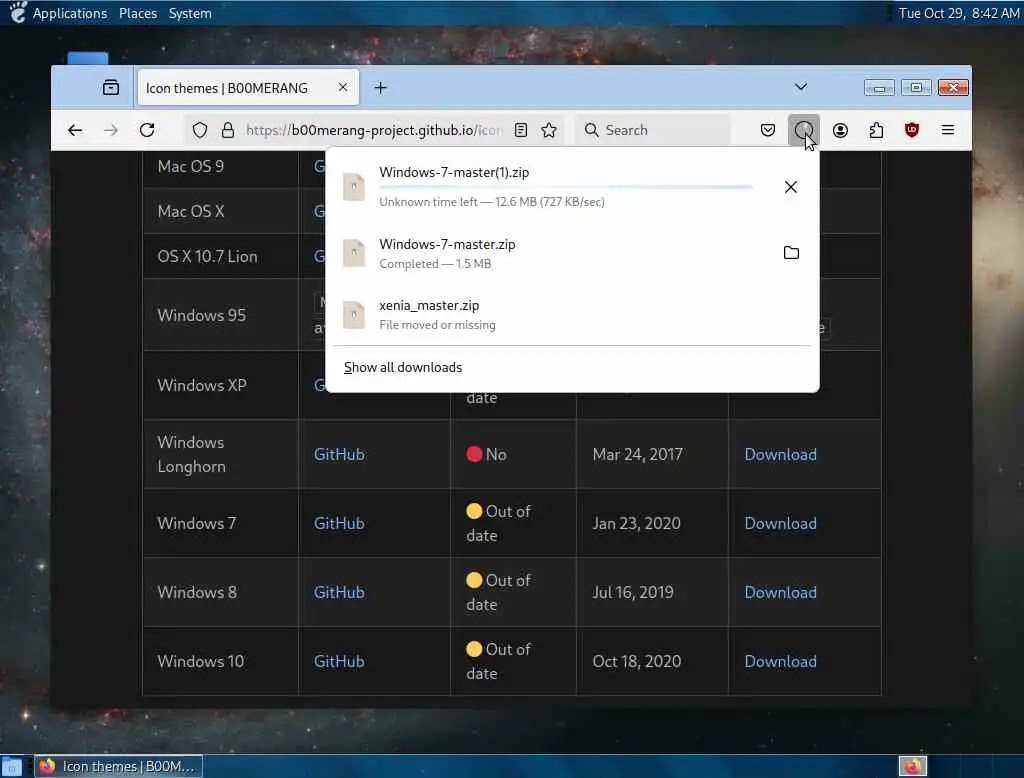
Task: Click the download progress bar of Windows-7-master(1).zip
Action: [566, 187]
